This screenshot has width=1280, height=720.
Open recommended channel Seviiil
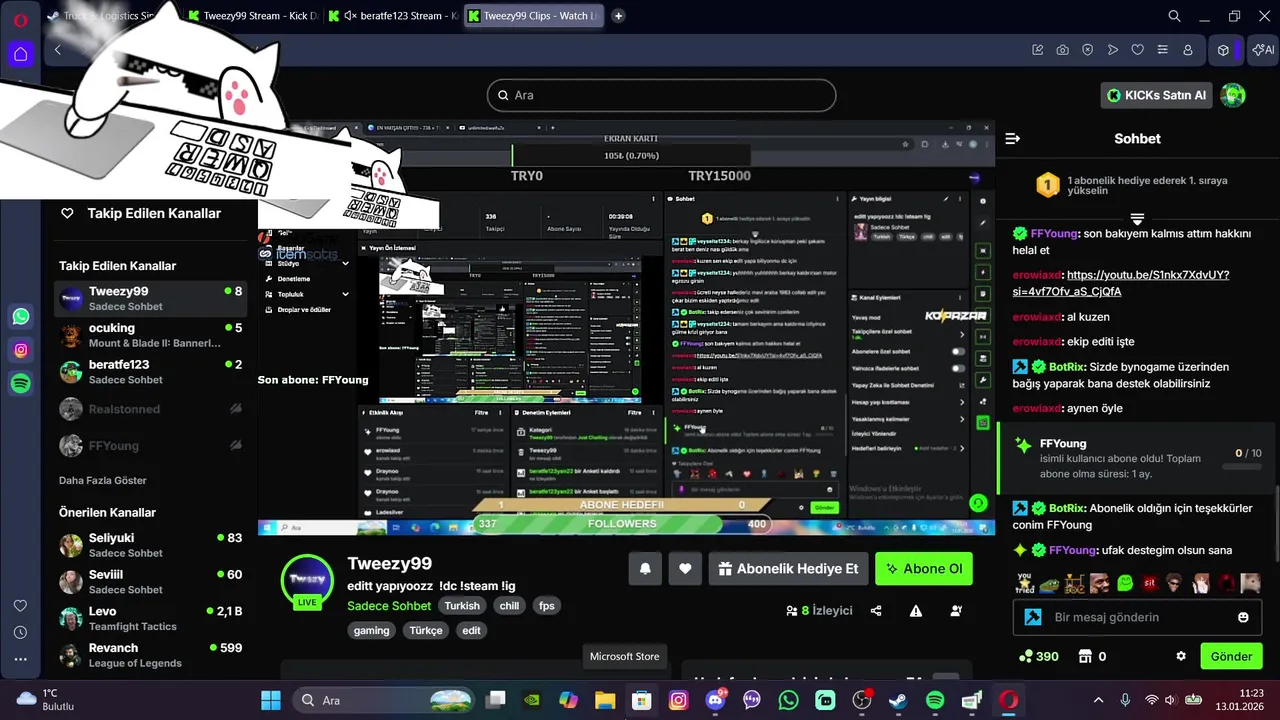(150, 582)
